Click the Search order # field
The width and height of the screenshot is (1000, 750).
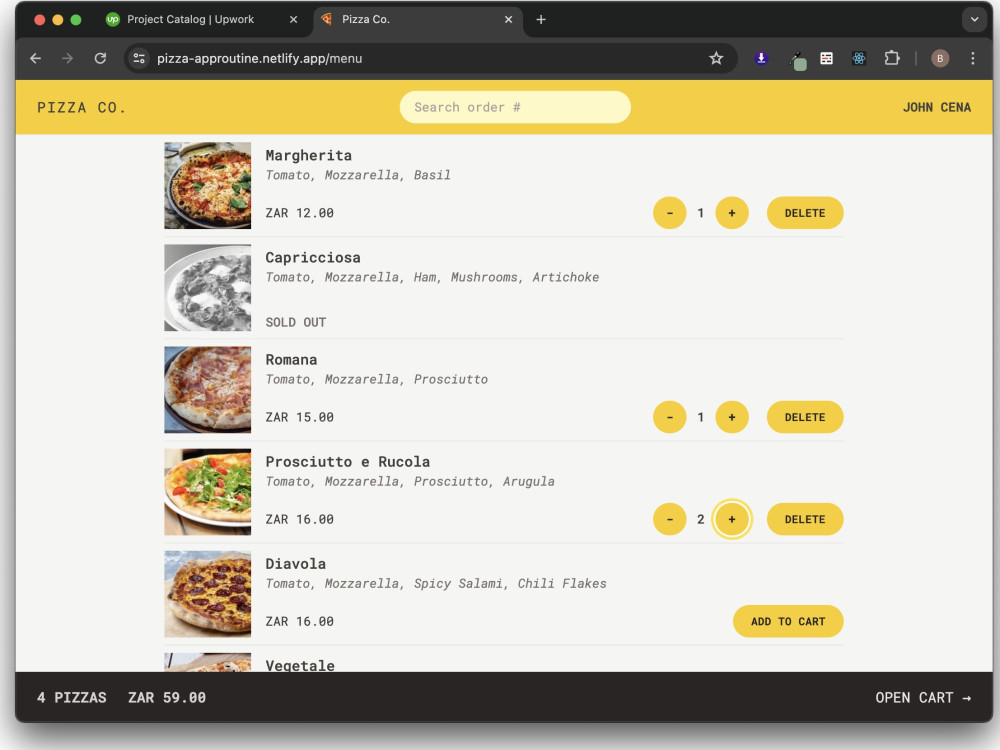point(515,107)
